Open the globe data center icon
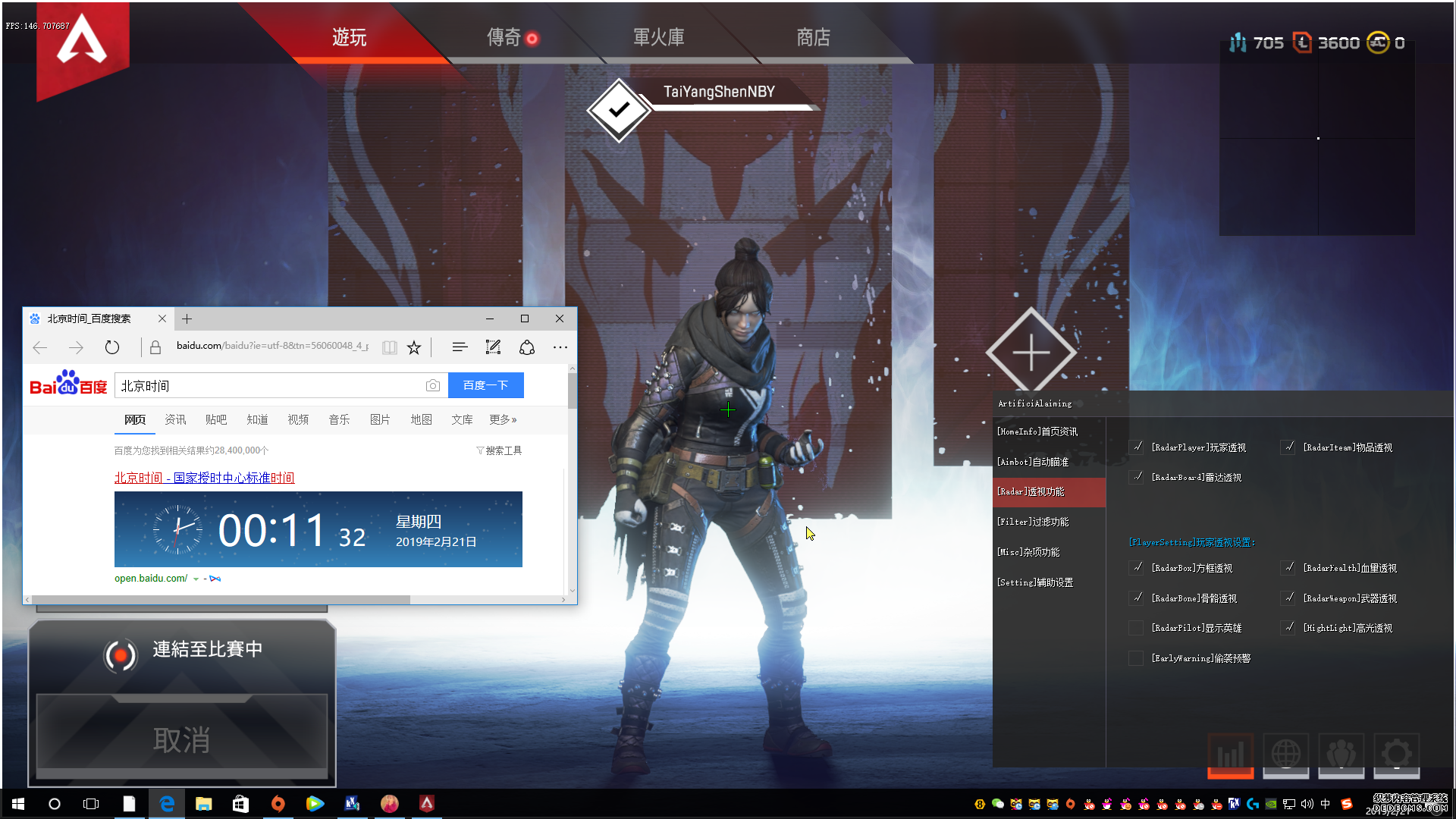 click(1285, 755)
